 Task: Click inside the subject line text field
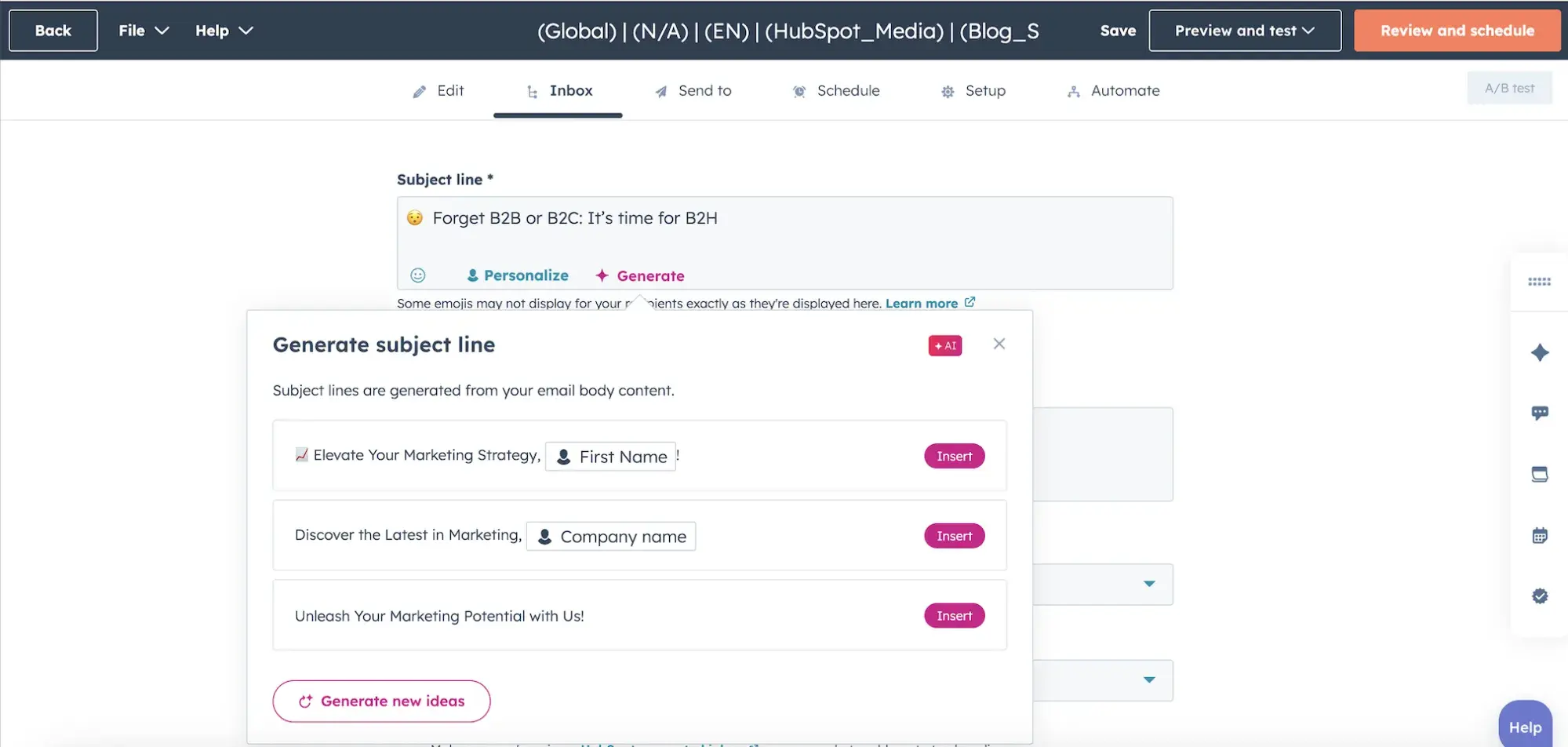pyautogui.click(x=784, y=218)
